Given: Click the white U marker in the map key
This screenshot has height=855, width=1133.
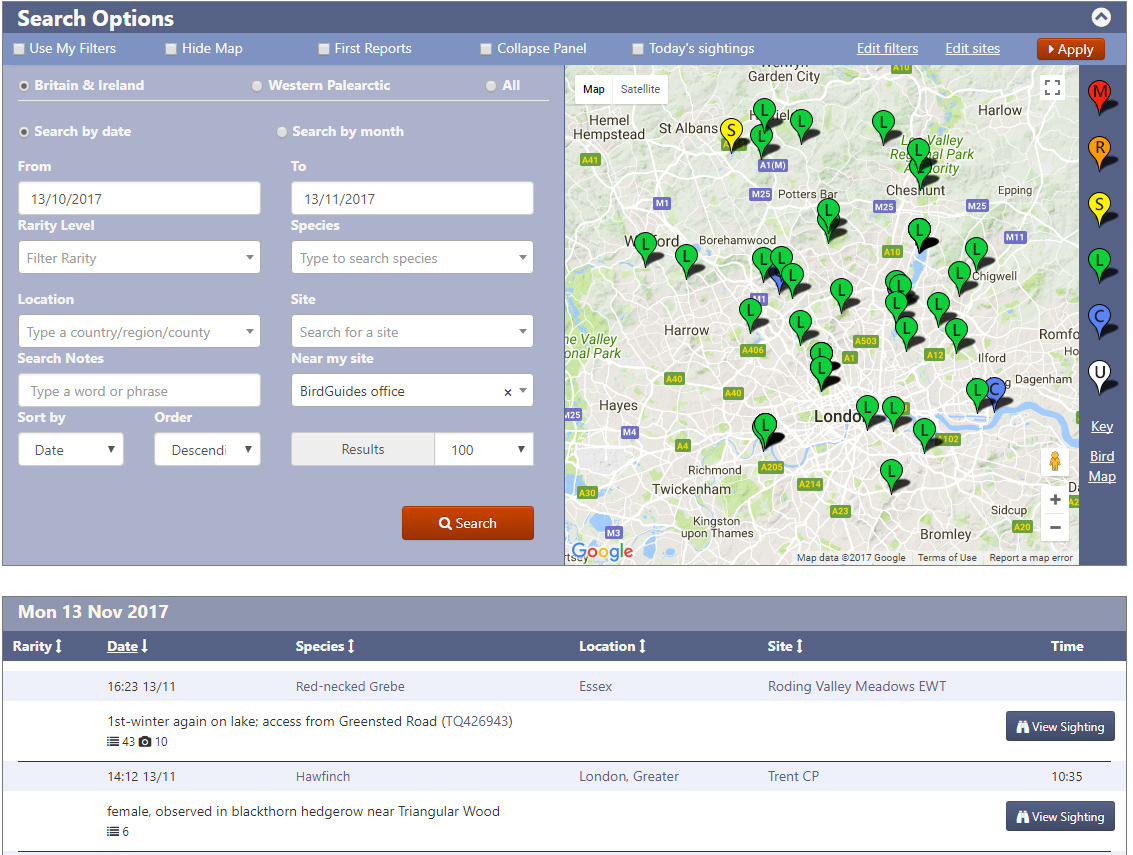Looking at the screenshot, I should pos(1100,377).
